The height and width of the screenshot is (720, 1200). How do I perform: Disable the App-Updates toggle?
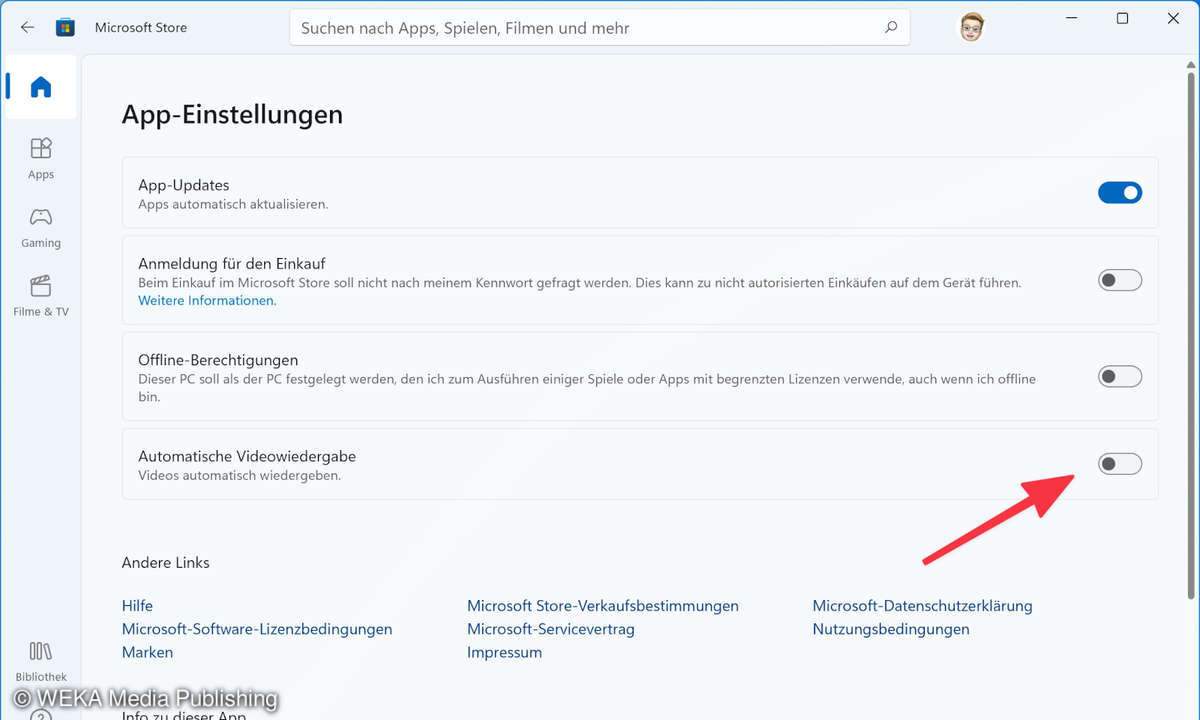(1120, 193)
